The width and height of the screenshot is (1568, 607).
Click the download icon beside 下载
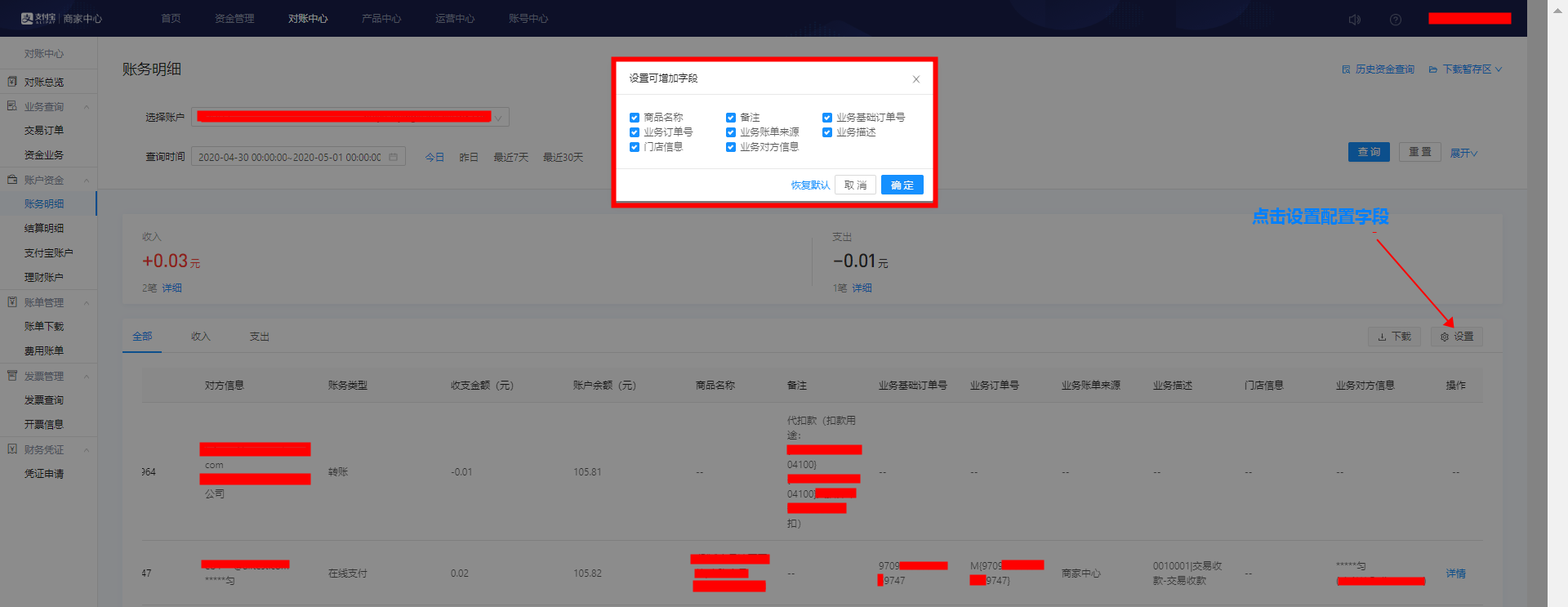pos(1382,337)
